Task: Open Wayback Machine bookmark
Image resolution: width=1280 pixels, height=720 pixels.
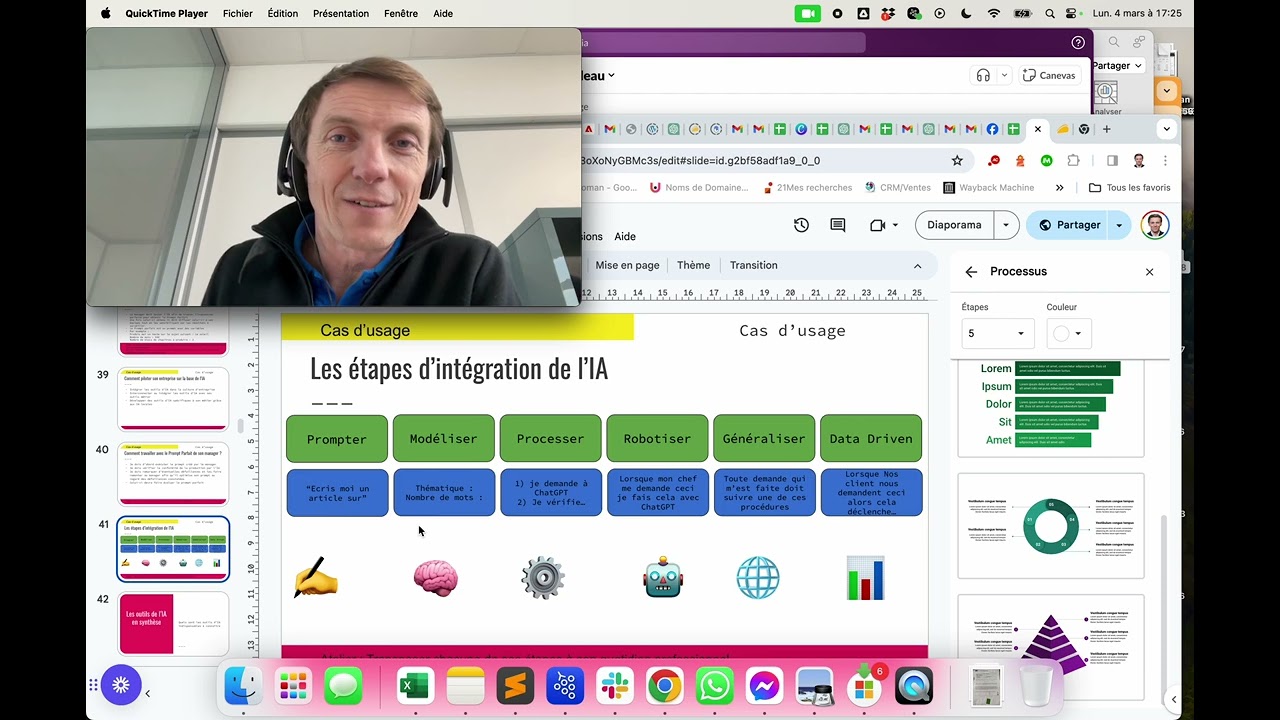Action: click(x=987, y=187)
